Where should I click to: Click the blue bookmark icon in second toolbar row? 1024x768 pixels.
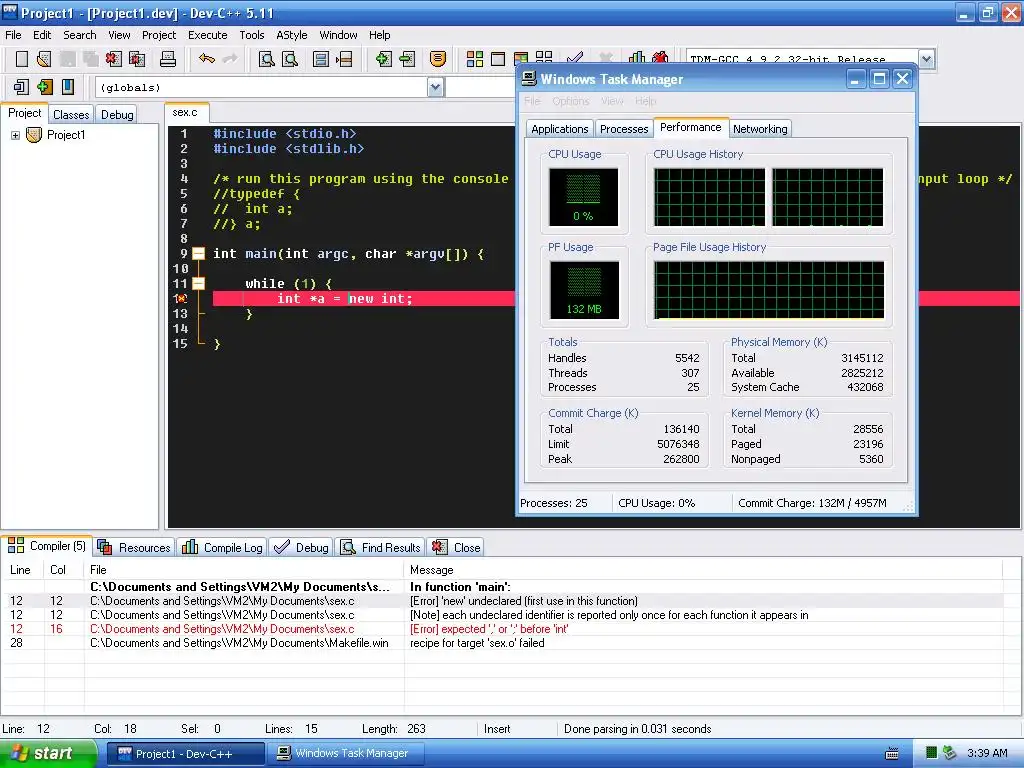[x=68, y=86]
